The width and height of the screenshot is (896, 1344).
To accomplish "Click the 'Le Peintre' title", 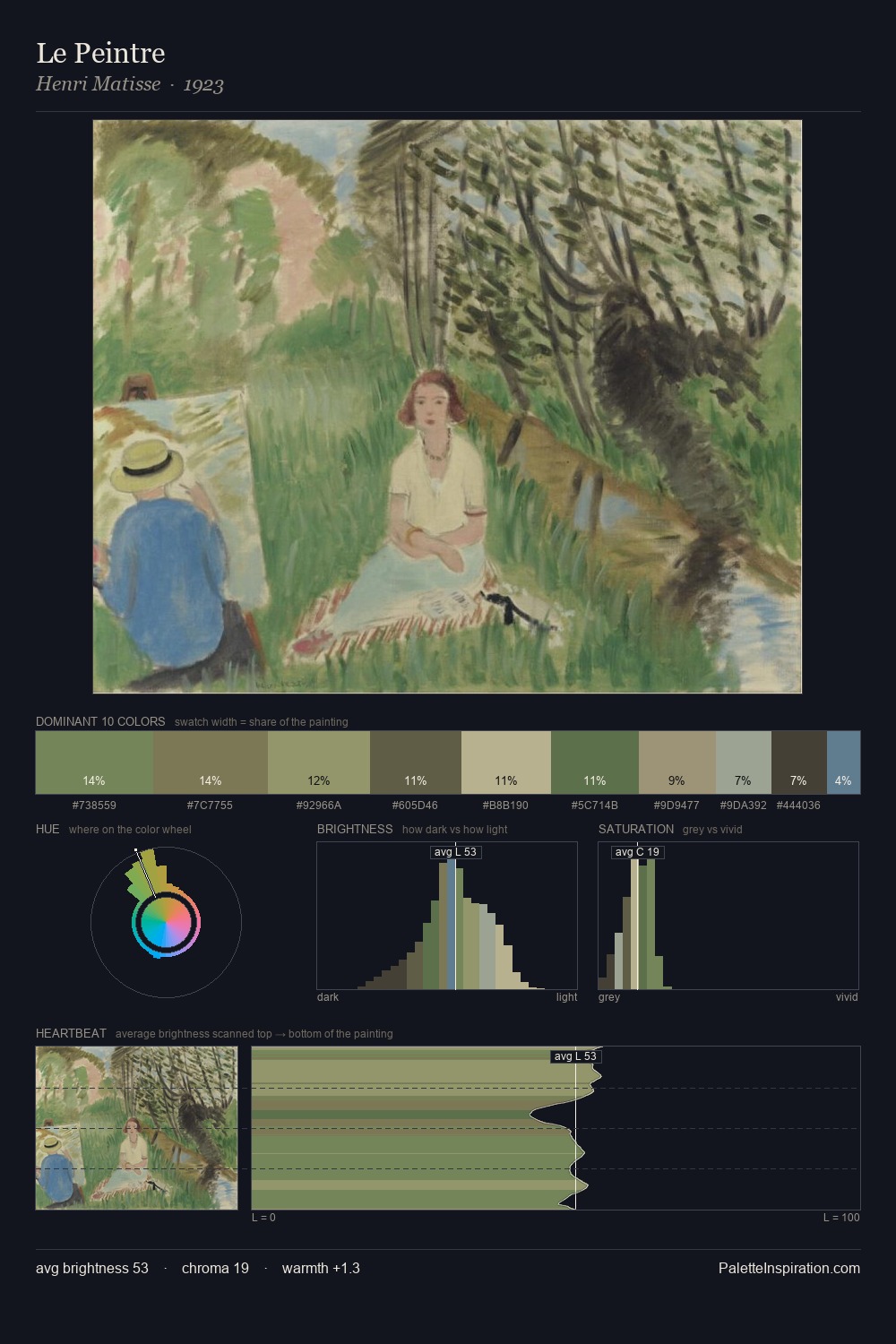I will point(100,53).
